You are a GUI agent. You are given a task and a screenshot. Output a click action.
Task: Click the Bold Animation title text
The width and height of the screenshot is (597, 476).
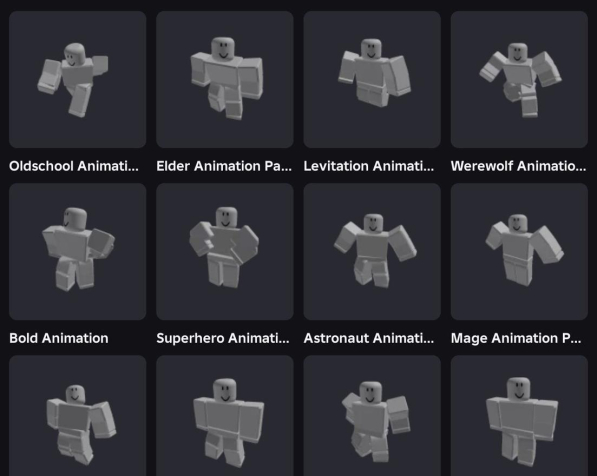click(x=59, y=338)
